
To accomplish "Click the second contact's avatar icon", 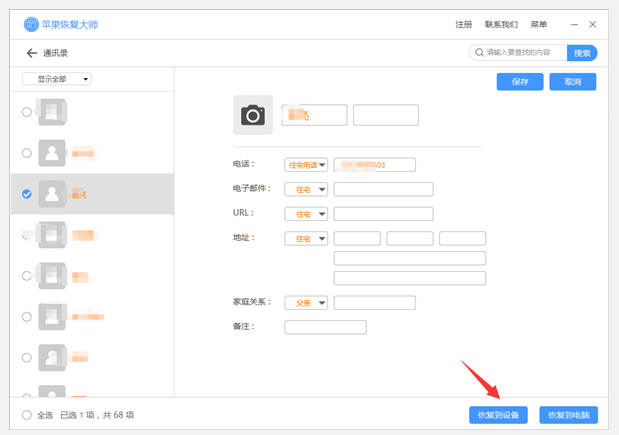I will (x=52, y=153).
